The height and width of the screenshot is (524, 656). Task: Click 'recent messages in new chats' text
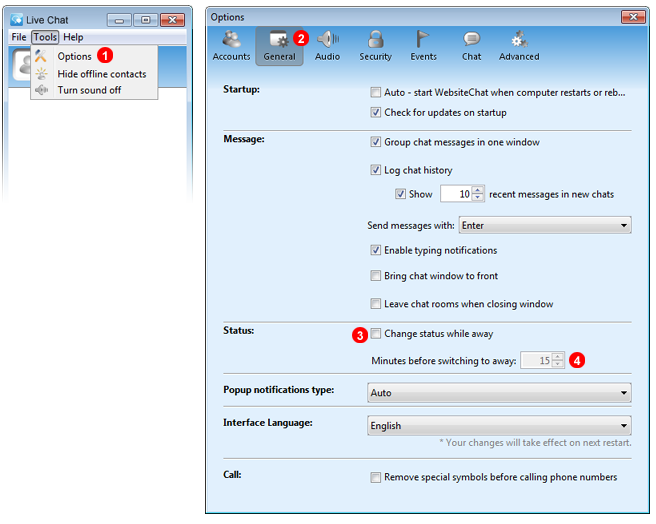point(551,194)
